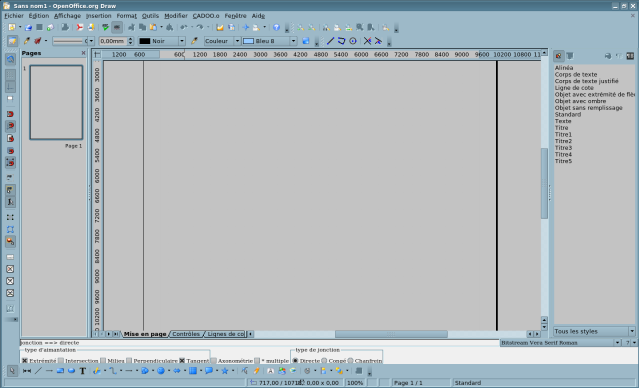Switch to the Contrôles tab

(186, 334)
